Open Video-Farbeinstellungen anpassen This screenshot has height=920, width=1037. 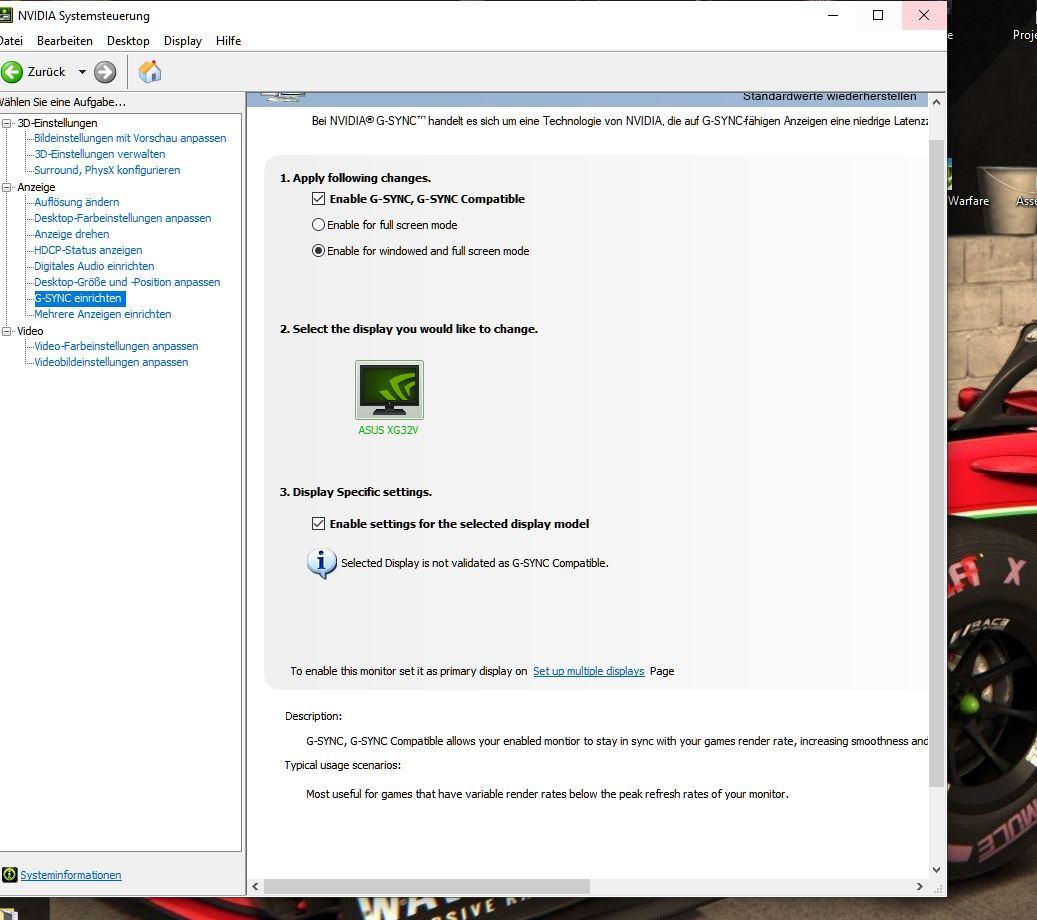pos(116,346)
